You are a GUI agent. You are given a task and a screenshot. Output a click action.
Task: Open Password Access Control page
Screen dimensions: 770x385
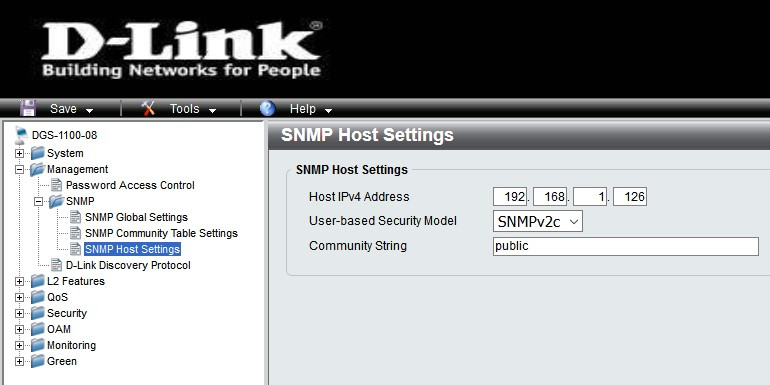(130, 185)
